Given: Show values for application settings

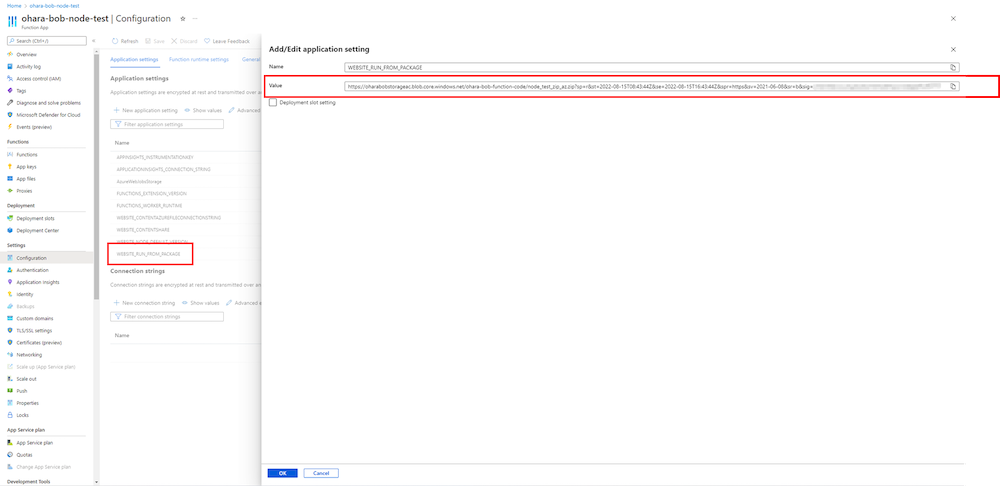Looking at the screenshot, I should (x=203, y=110).
